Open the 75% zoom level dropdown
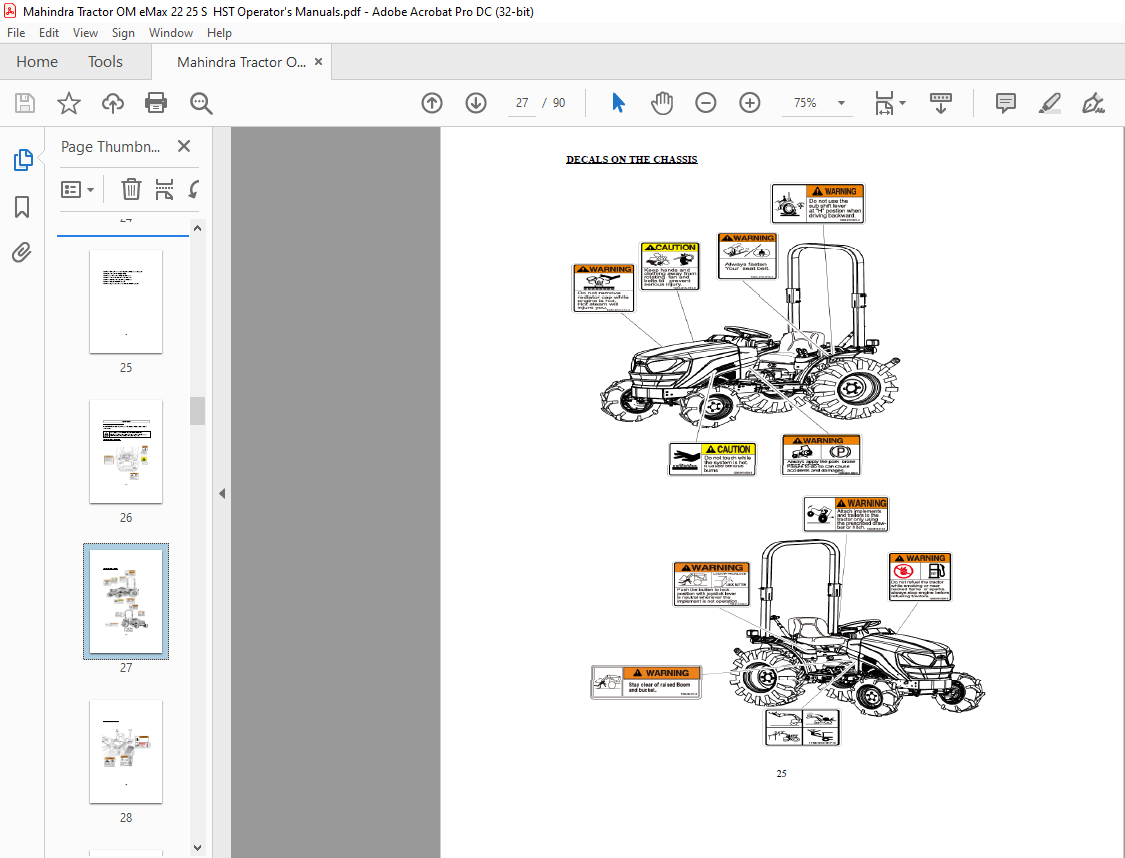 pyautogui.click(x=841, y=103)
